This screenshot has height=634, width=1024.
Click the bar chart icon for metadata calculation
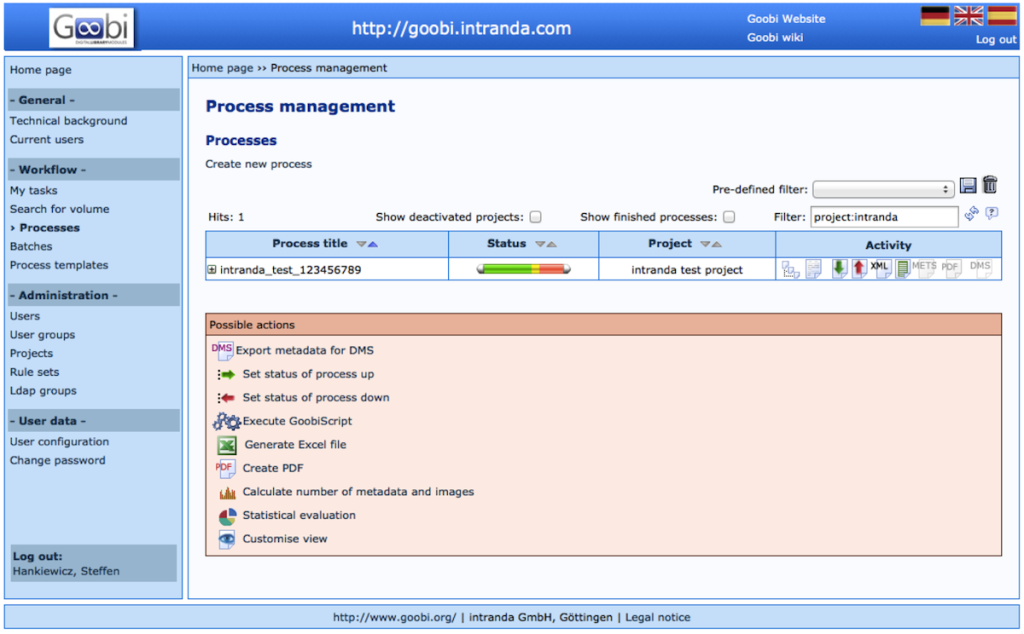227,492
